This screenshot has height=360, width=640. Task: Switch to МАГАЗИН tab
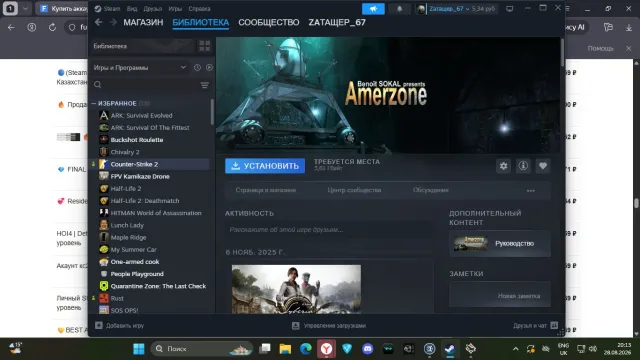point(143,22)
